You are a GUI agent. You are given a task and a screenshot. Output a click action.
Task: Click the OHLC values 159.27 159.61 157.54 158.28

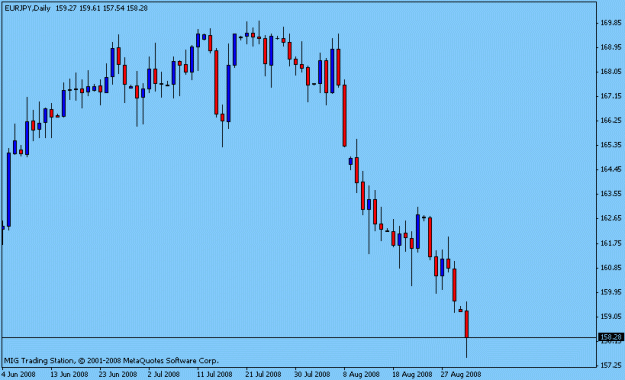pos(101,8)
